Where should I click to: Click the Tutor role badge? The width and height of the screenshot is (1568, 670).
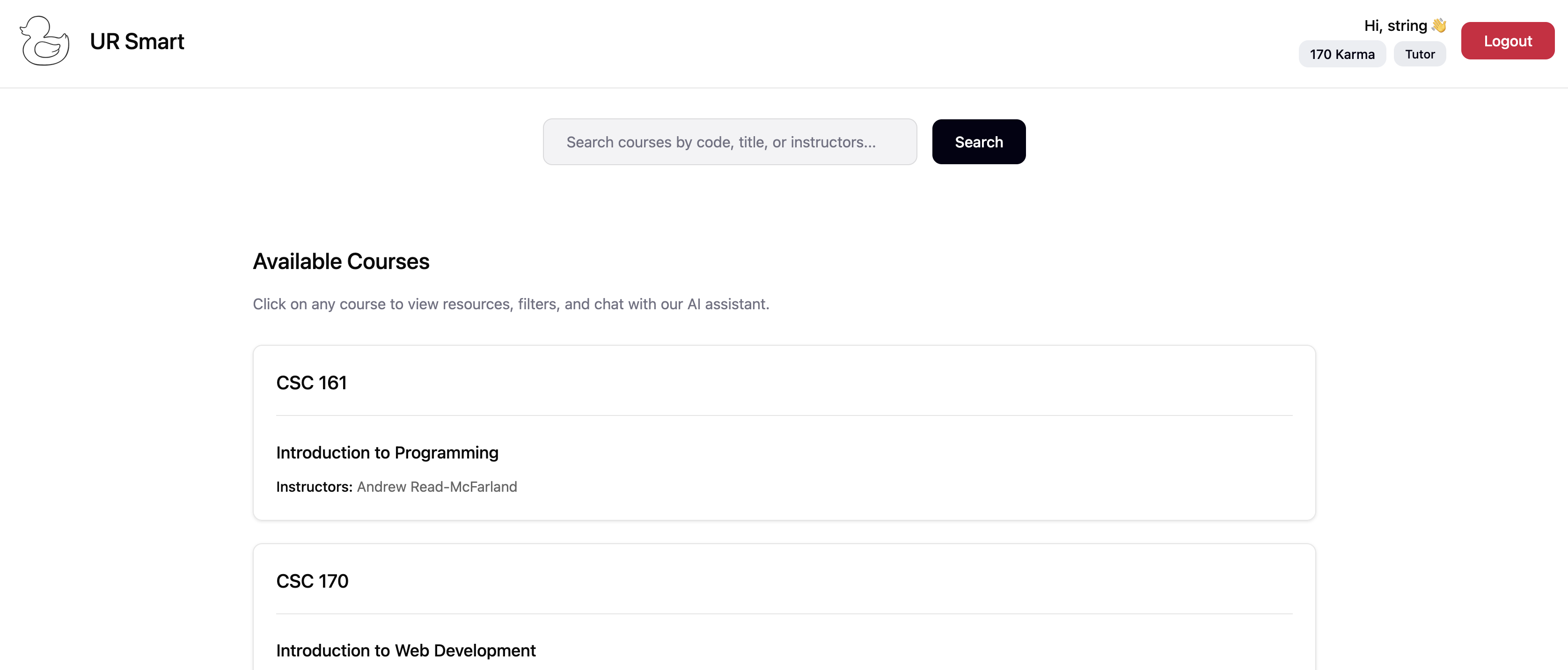coord(1420,54)
